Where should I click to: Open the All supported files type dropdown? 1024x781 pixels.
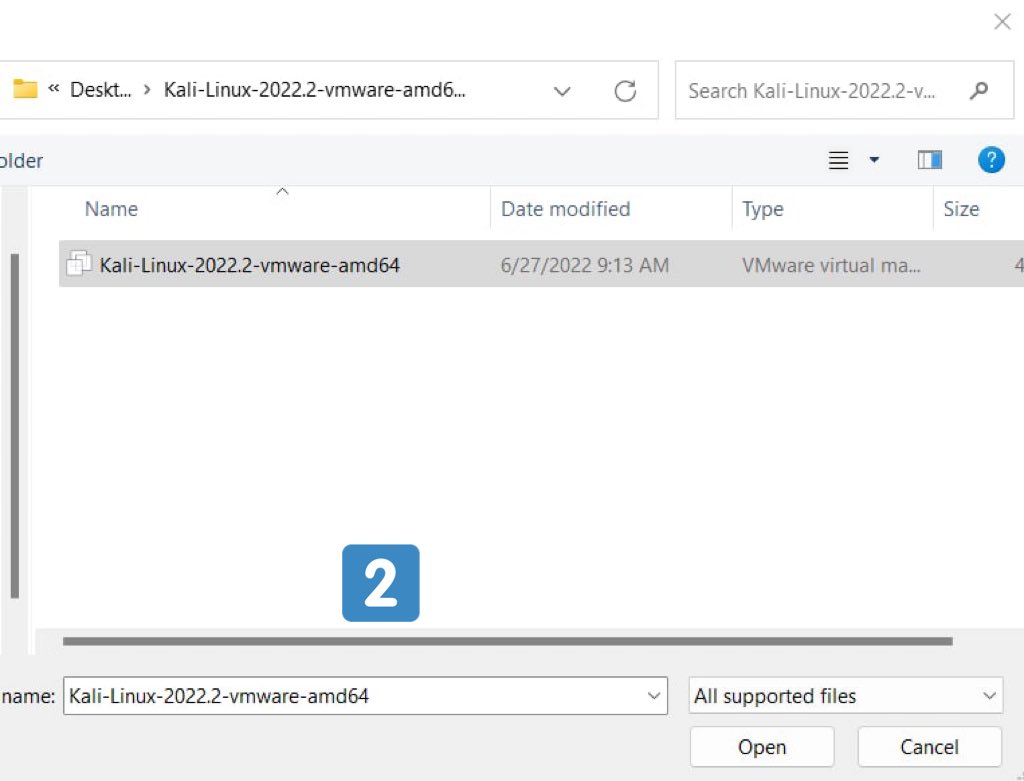[x=846, y=695]
